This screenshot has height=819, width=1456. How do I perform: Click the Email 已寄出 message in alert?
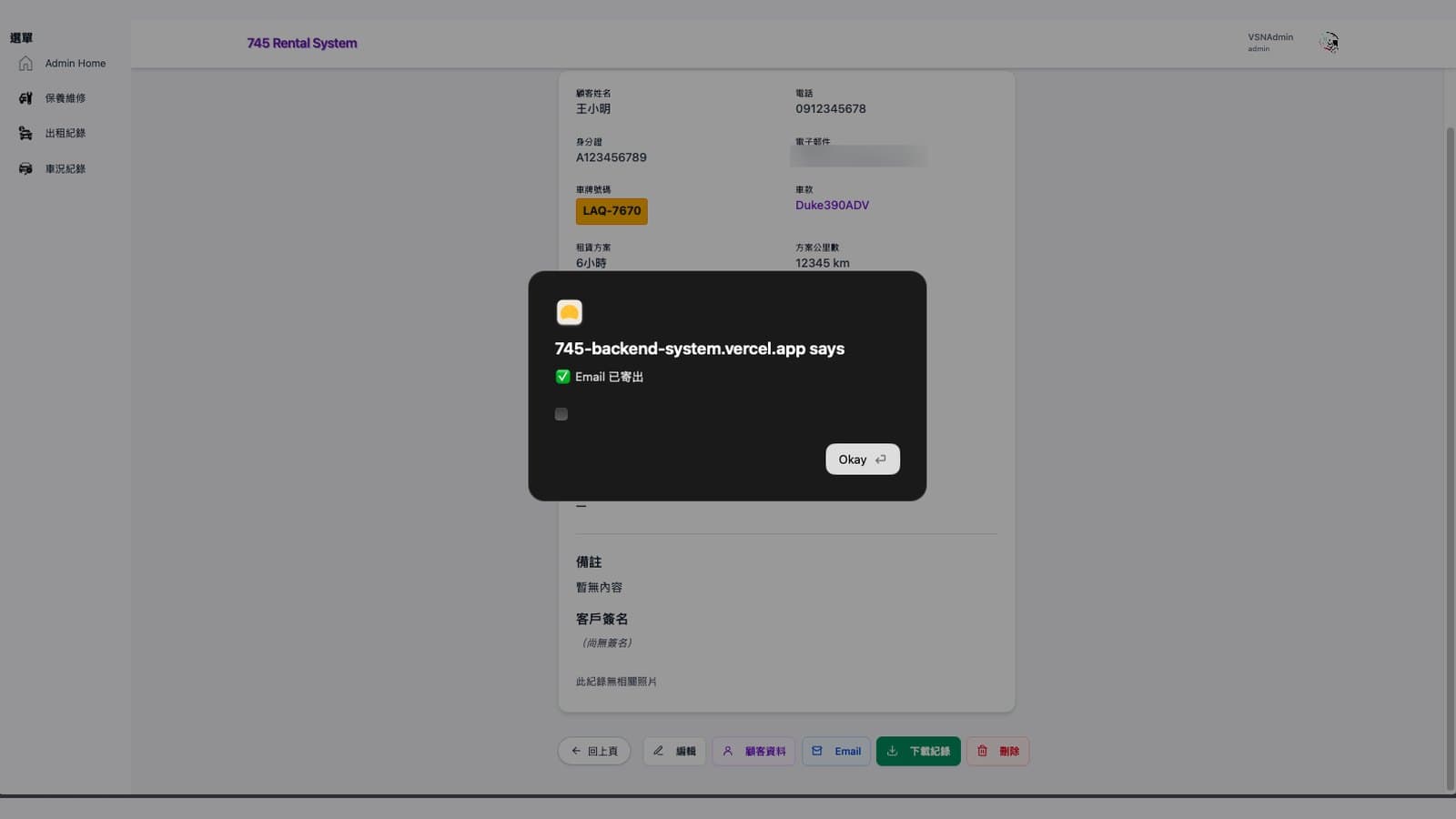coord(609,377)
